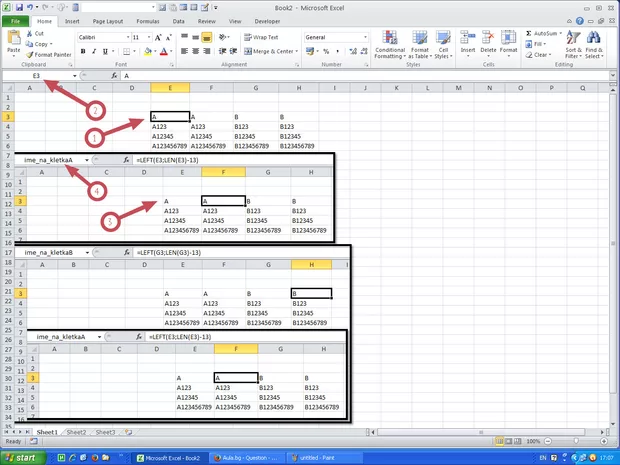Viewport: 620px width, 465px height.
Task: Click the Increase Font Size icon
Action: tap(158, 38)
